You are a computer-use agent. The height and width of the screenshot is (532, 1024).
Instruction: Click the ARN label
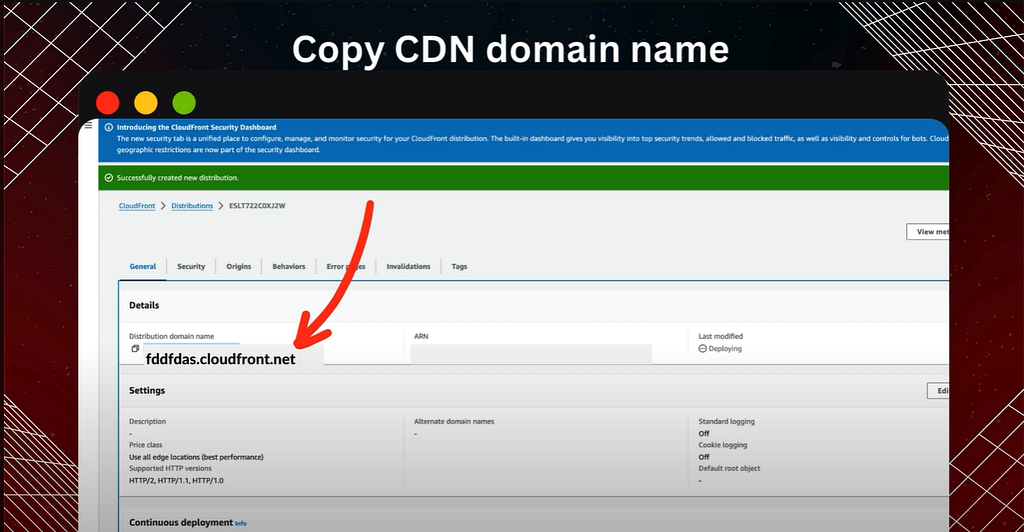[421, 336]
